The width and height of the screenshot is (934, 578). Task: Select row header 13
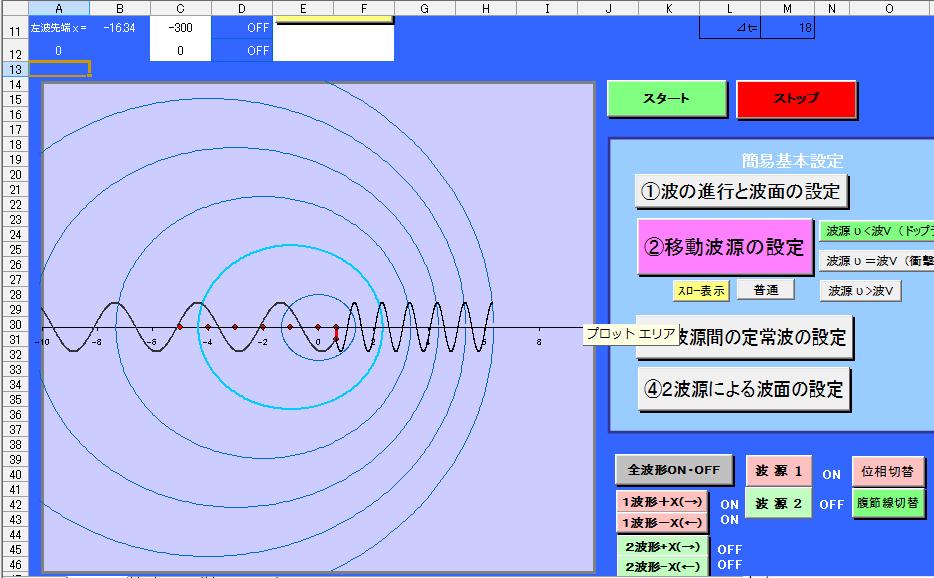(x=15, y=69)
